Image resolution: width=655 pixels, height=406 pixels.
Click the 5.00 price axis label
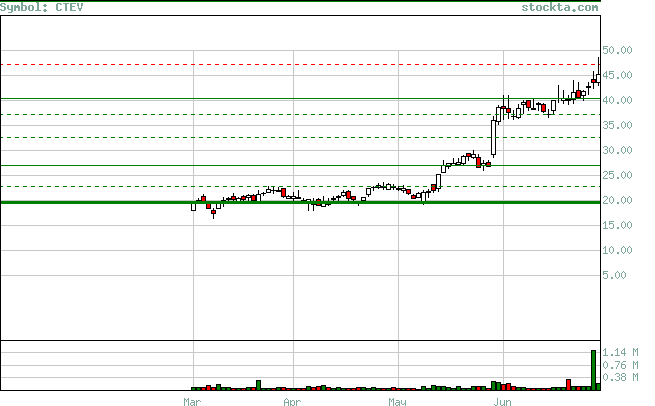click(x=614, y=275)
